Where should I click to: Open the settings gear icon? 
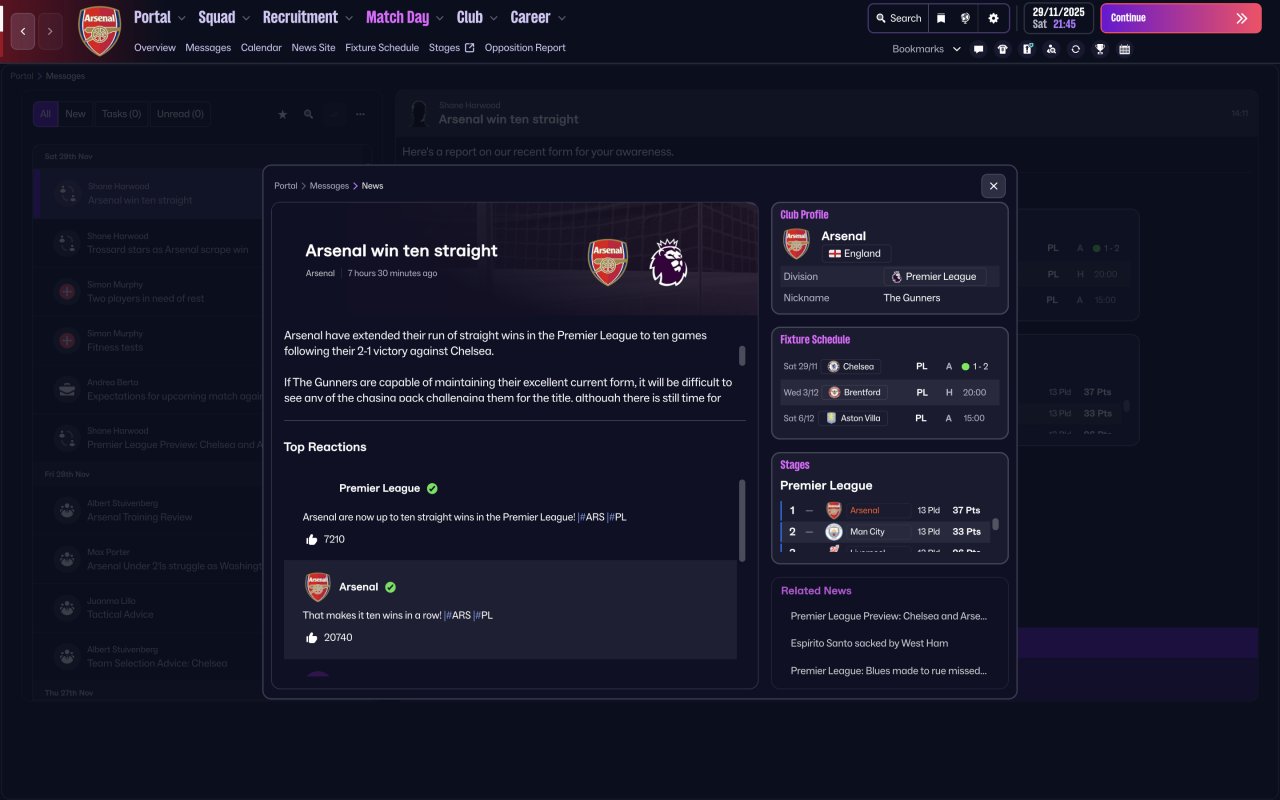[993, 18]
